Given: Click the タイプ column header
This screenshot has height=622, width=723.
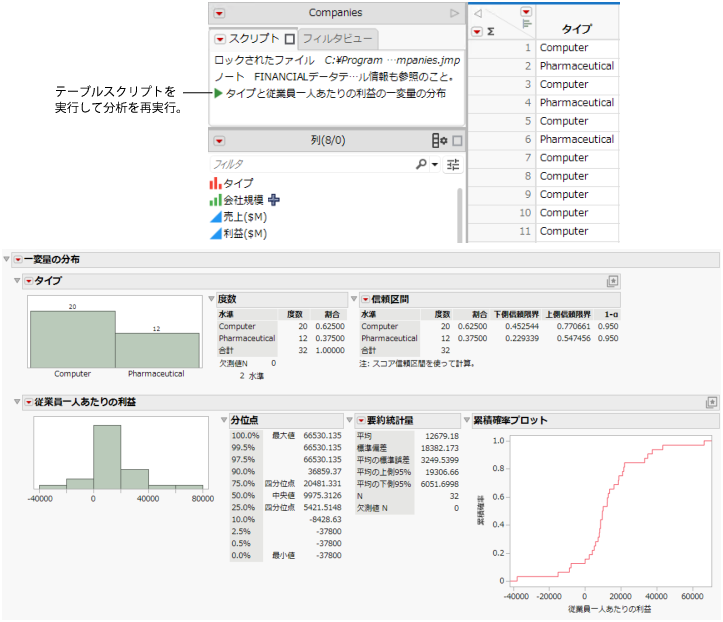Looking at the screenshot, I should [x=576, y=29].
